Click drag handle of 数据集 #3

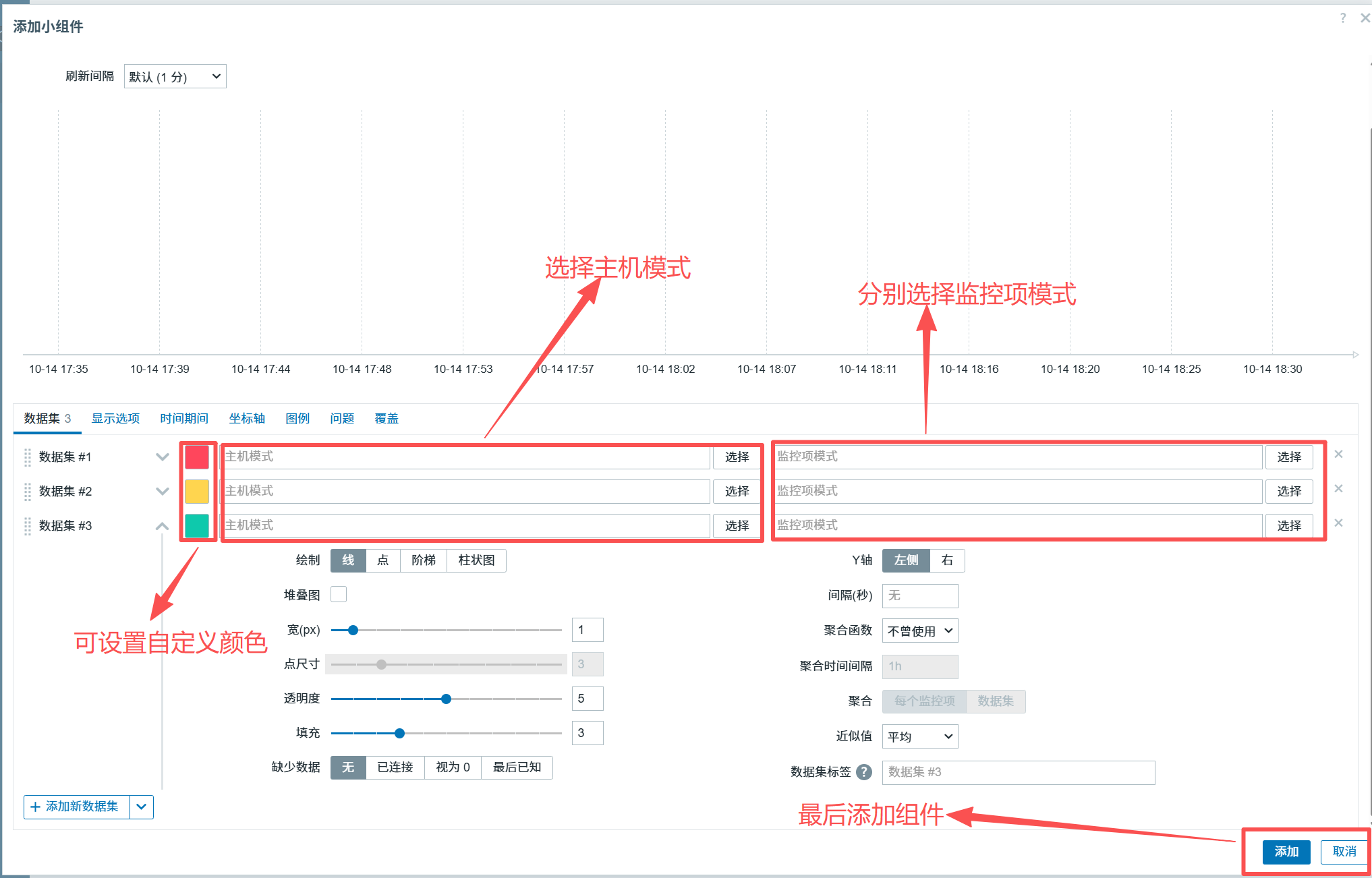point(28,526)
